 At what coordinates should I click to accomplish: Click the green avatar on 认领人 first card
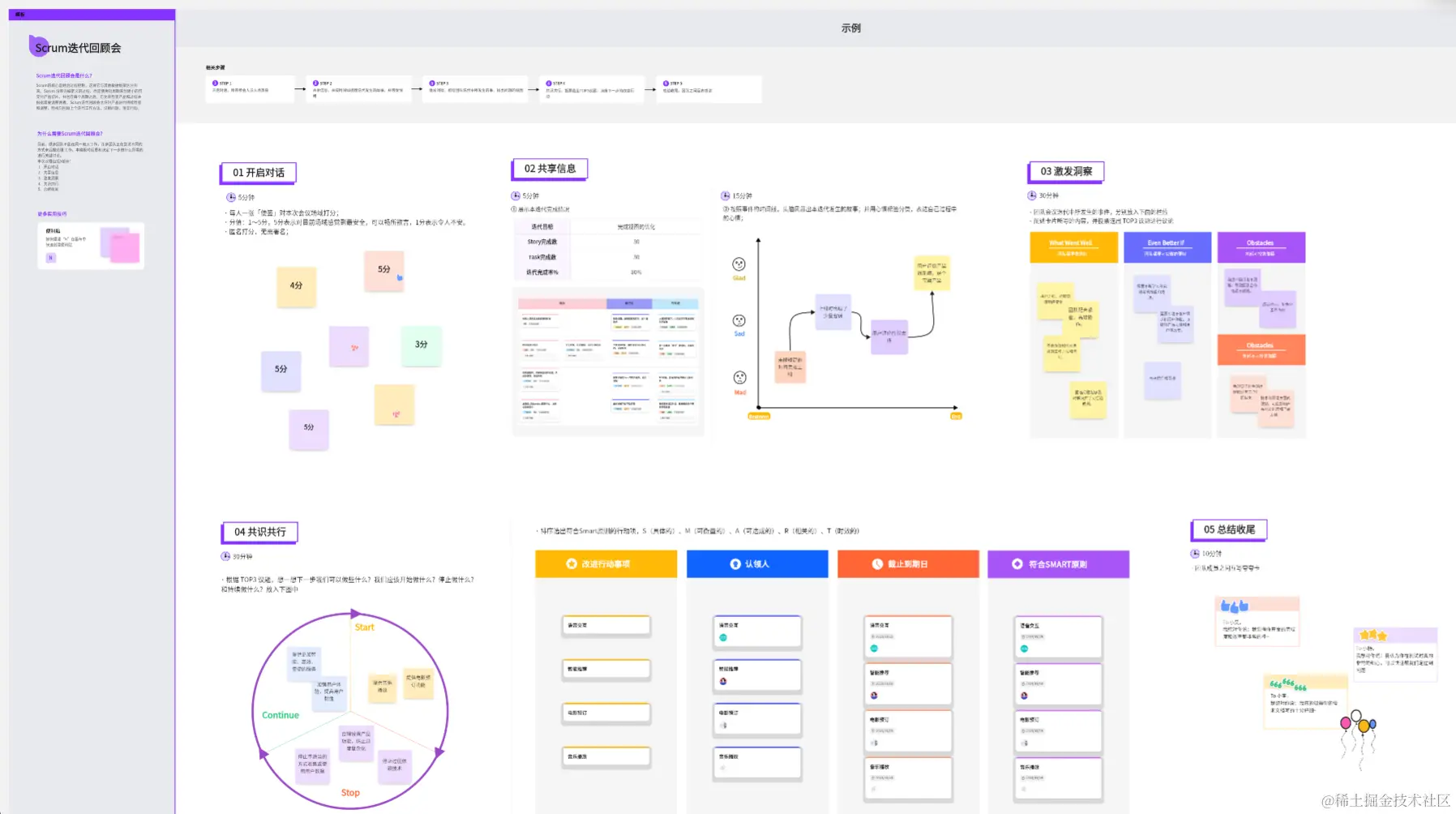(723, 638)
